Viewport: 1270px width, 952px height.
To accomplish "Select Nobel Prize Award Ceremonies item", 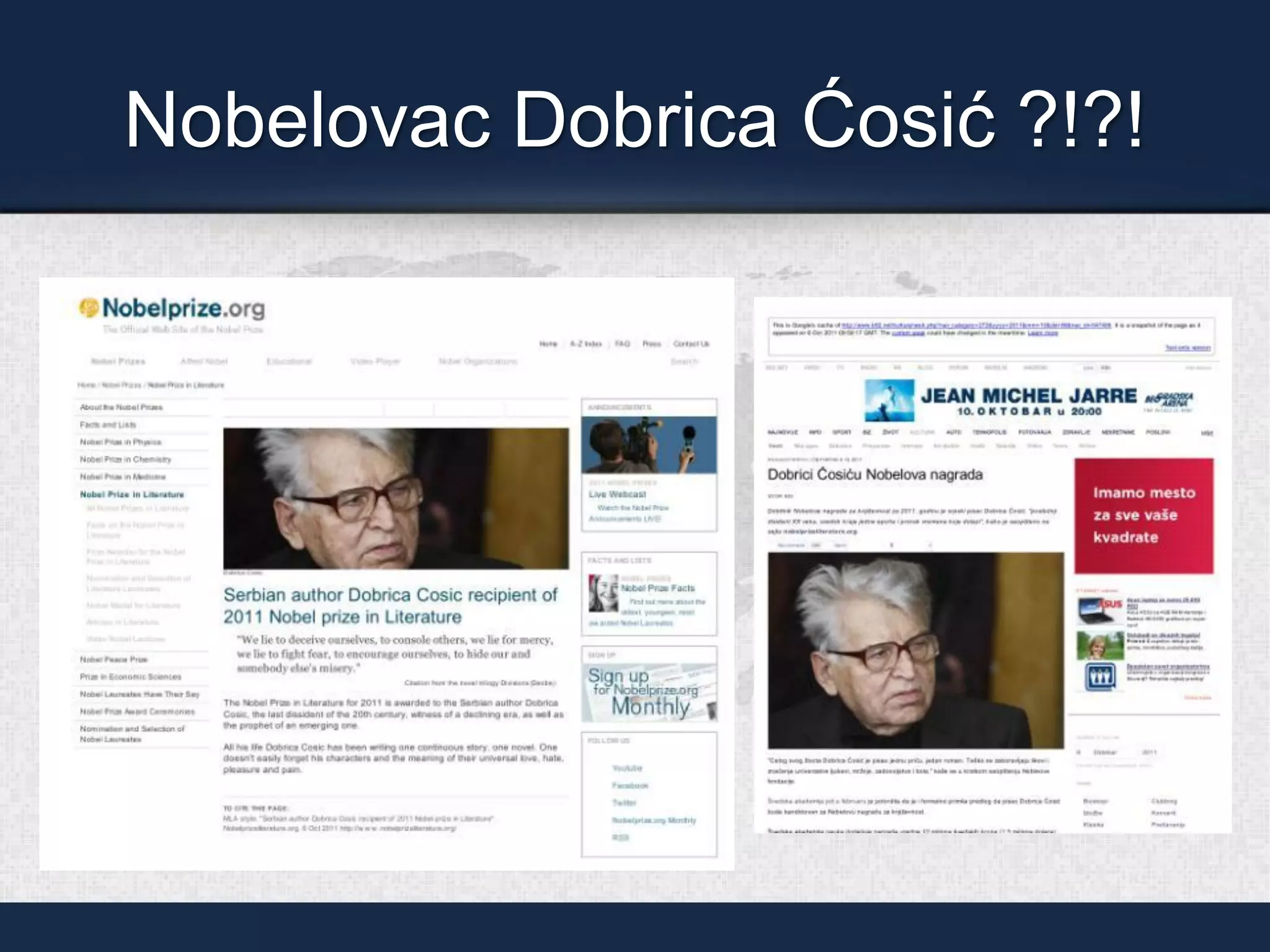I will 137,712.
